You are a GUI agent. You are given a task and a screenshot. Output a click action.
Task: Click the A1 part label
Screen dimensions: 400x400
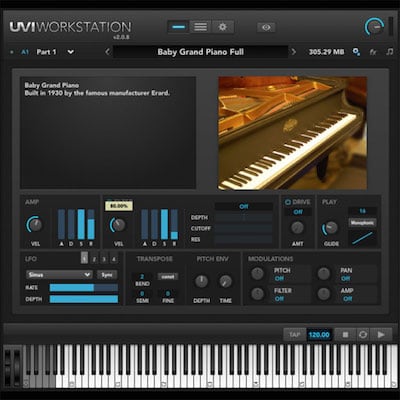pyautogui.click(x=25, y=52)
